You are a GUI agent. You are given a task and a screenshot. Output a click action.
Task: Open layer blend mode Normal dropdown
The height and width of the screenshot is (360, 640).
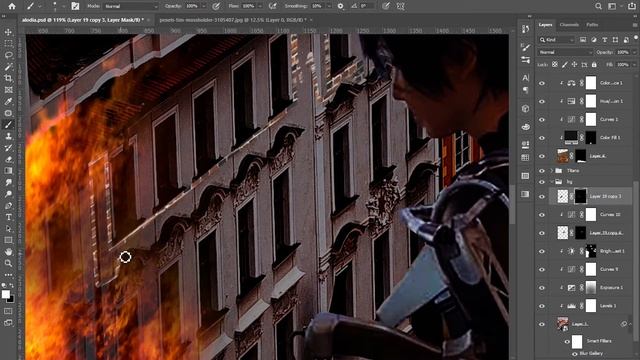pyautogui.click(x=565, y=52)
